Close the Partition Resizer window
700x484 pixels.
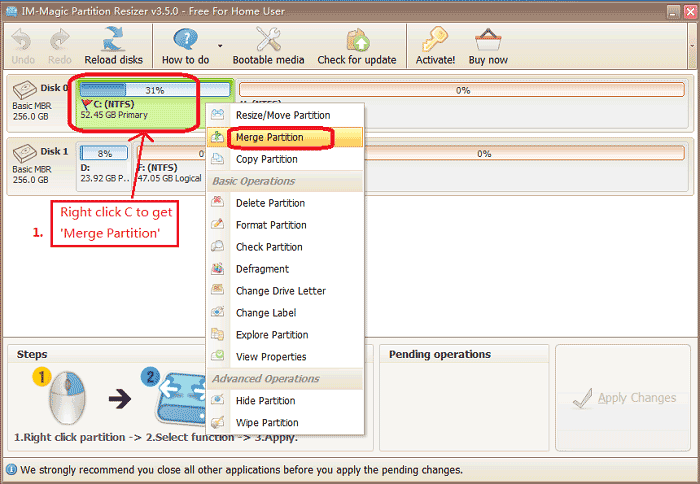pyautogui.click(x=690, y=12)
